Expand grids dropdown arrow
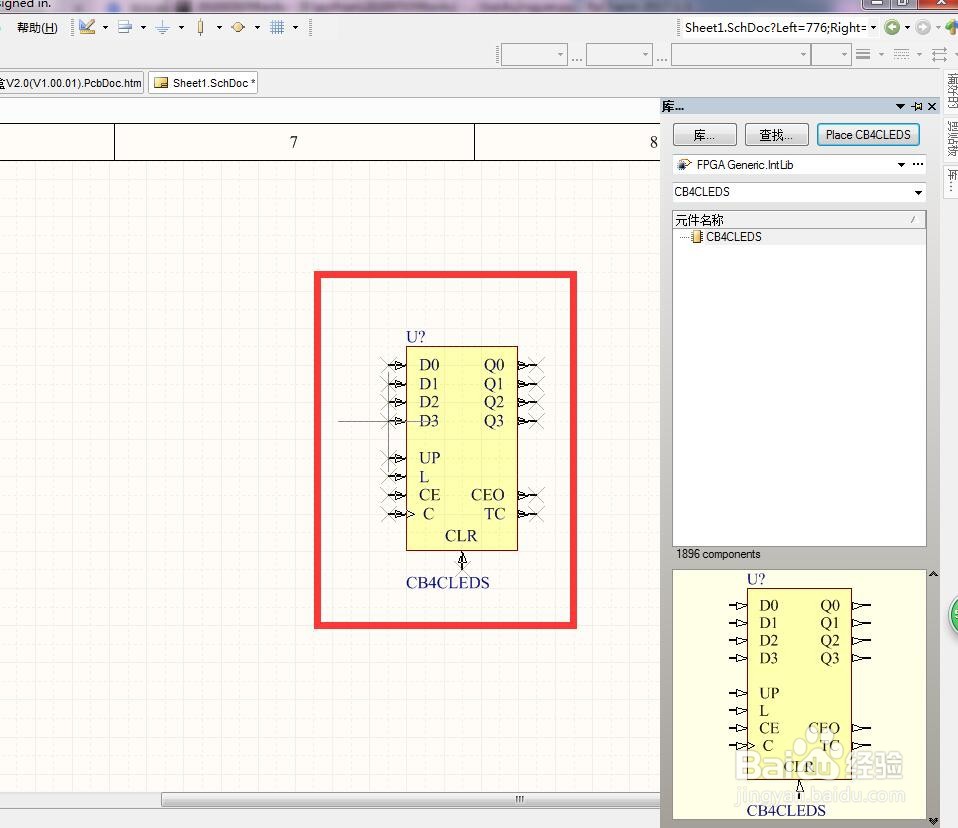Screen dimensions: 958x828 tap(295, 27)
